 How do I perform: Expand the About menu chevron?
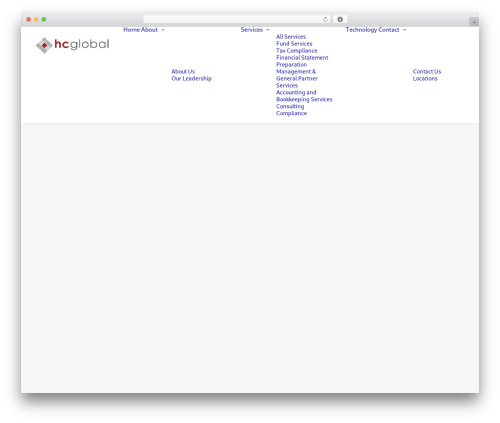[163, 30]
